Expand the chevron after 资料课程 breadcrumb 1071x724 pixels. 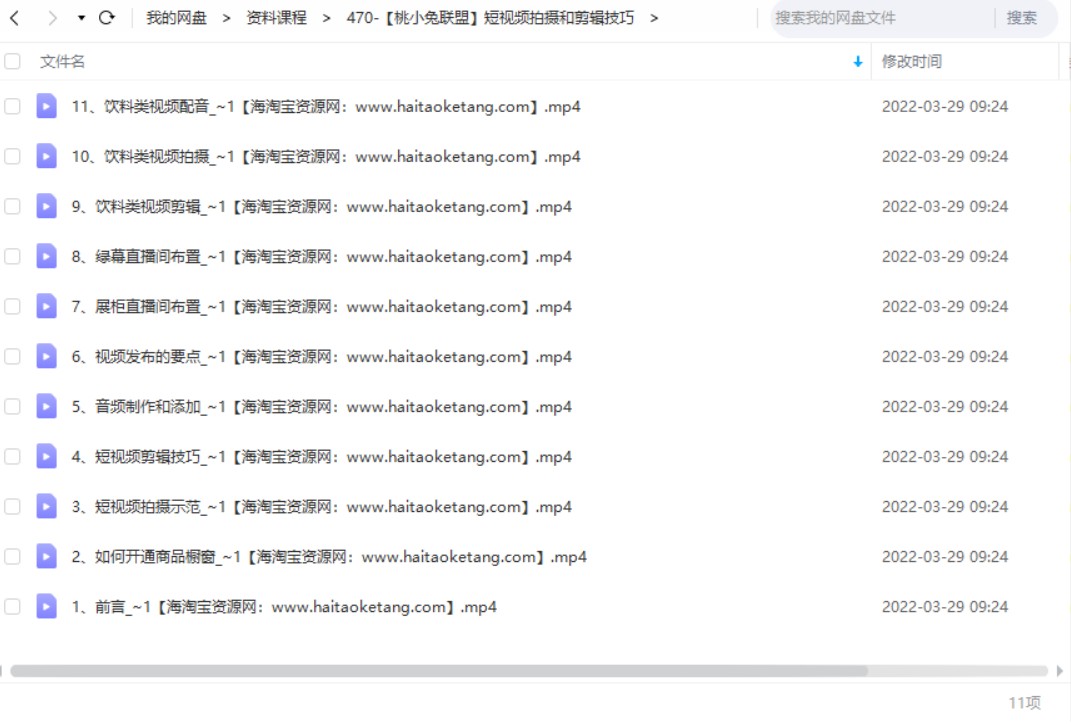coord(326,18)
